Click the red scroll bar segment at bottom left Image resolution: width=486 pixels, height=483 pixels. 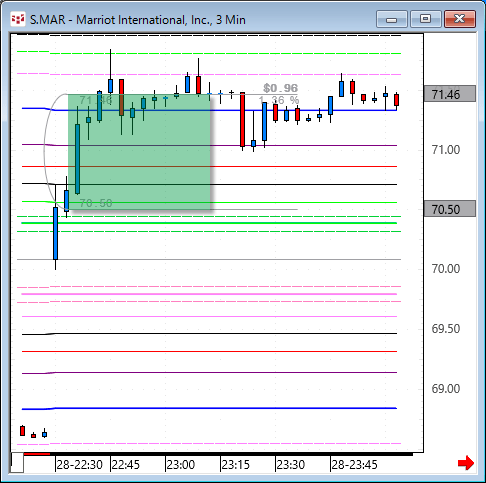(37, 454)
